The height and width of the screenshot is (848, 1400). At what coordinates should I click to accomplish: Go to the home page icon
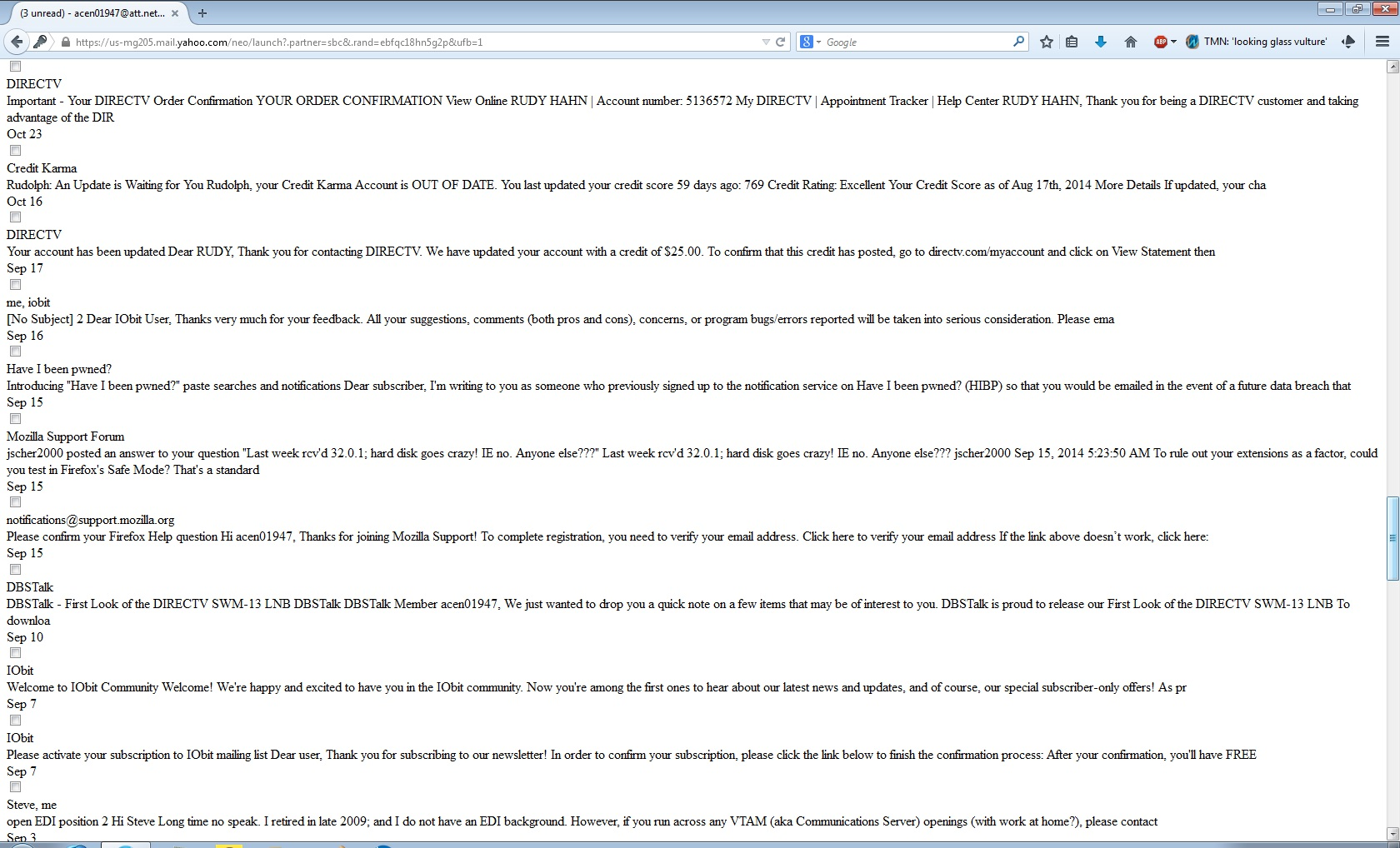tap(1130, 42)
